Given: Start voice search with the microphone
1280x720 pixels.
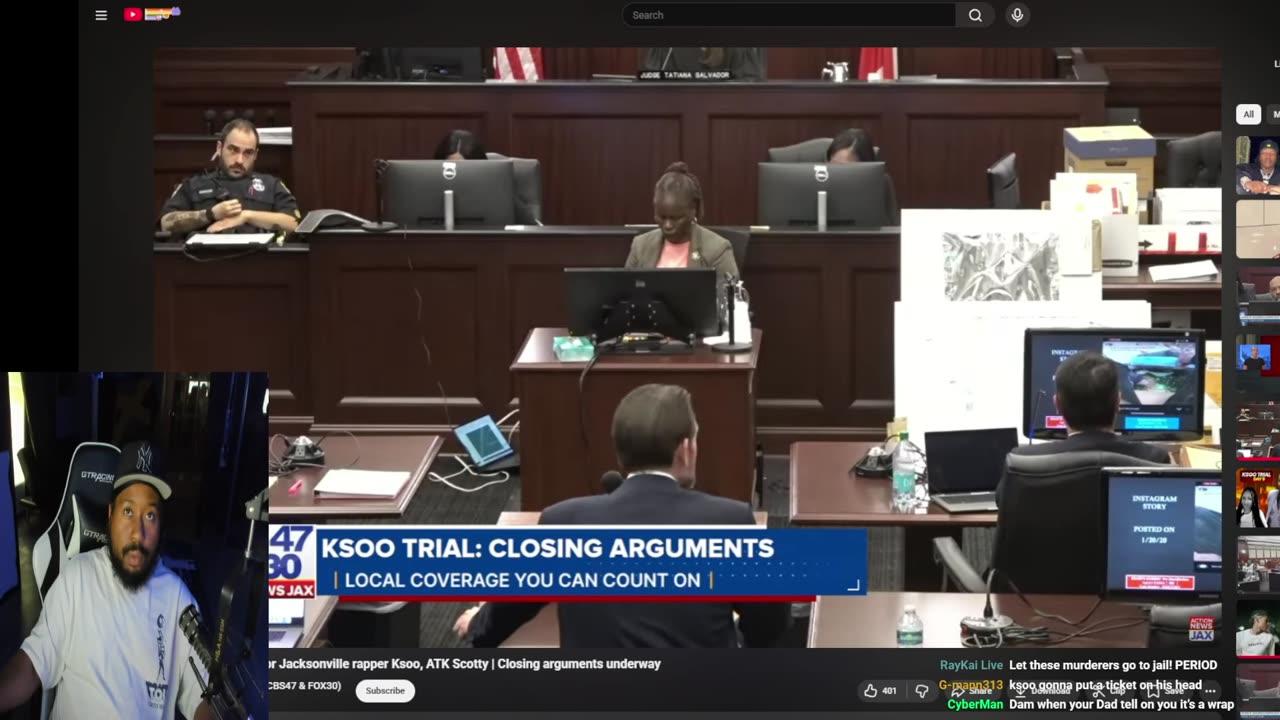Looking at the screenshot, I should pyautogui.click(x=1017, y=15).
